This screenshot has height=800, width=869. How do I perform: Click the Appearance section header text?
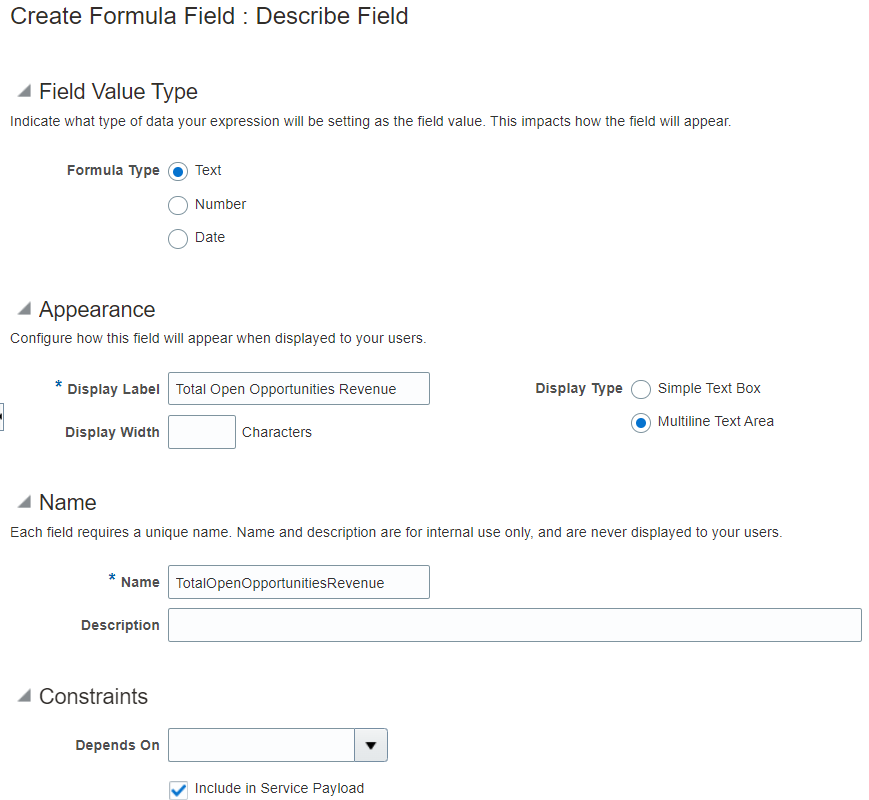97,310
